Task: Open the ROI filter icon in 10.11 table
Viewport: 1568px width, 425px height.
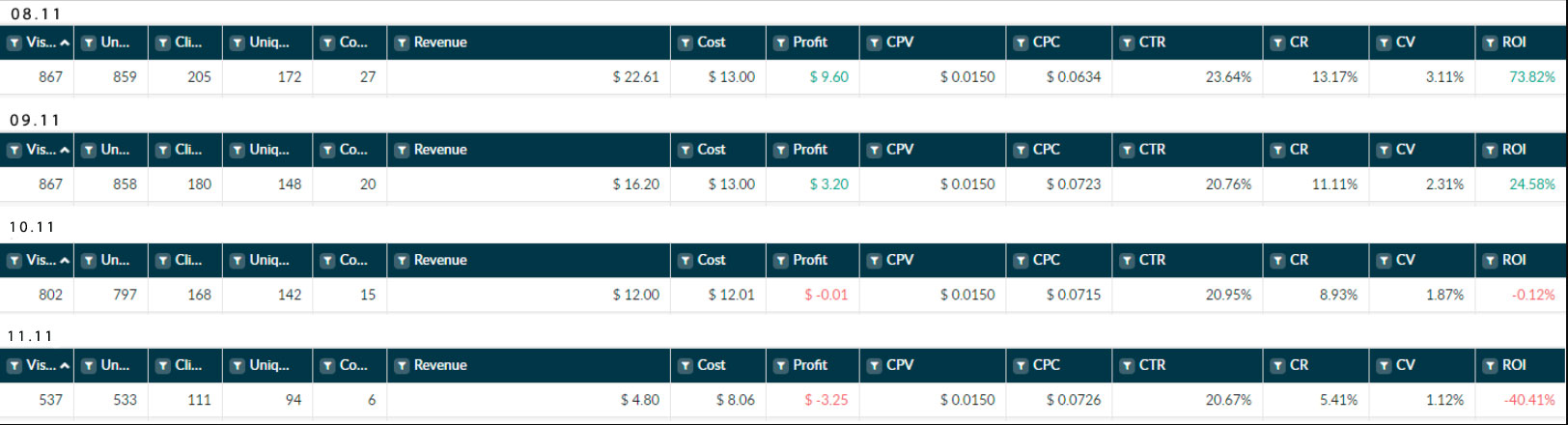Action: point(1490,261)
